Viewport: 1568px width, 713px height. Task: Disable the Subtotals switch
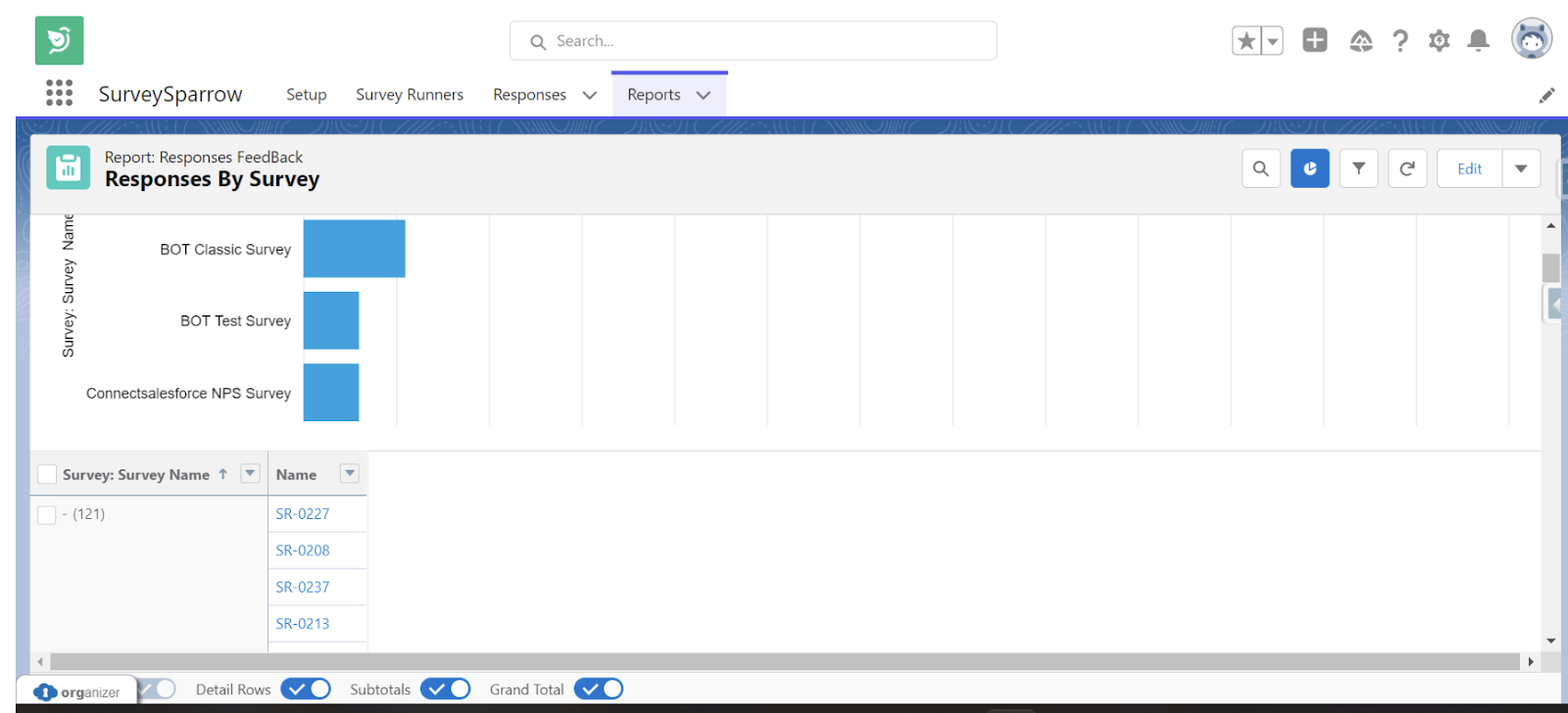pos(446,689)
